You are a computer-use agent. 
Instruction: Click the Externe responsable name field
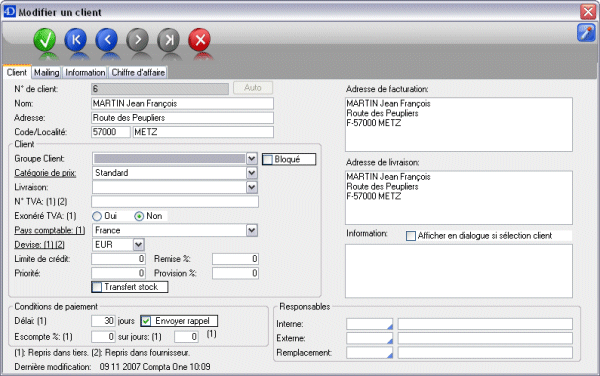click(x=485, y=338)
